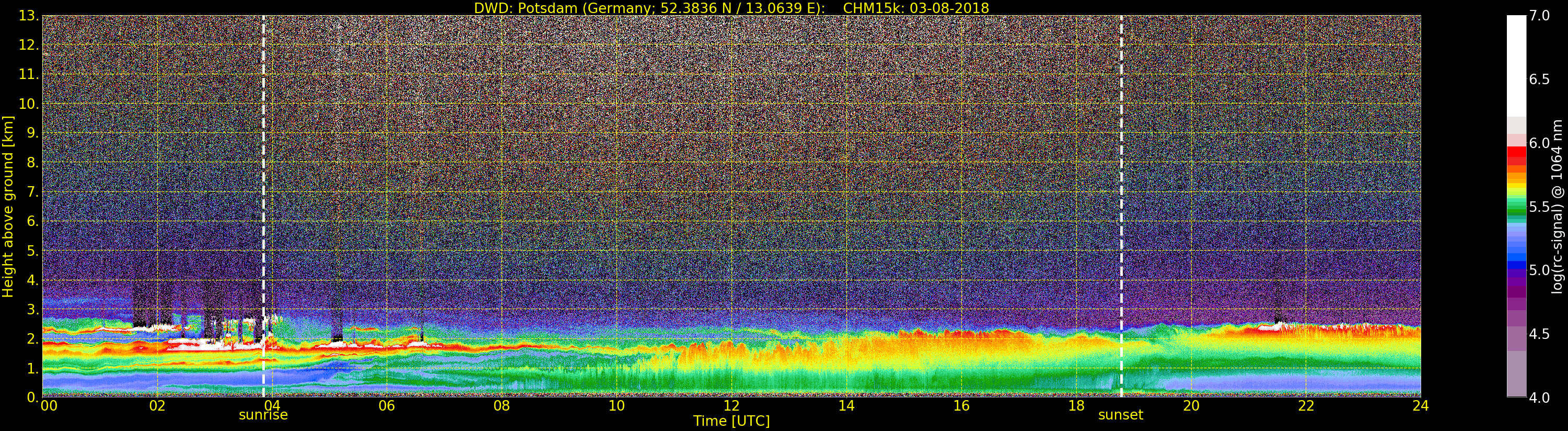Click the height tick label '5.'
Screen dimensions: 1568x431
coord(32,251)
